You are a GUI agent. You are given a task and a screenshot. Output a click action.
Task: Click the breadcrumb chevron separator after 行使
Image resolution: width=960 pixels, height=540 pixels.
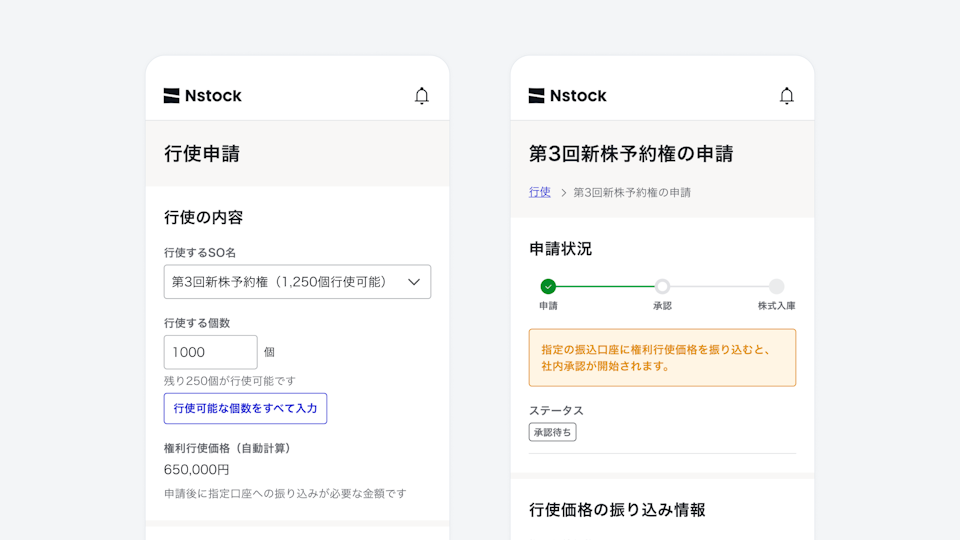coord(563,192)
